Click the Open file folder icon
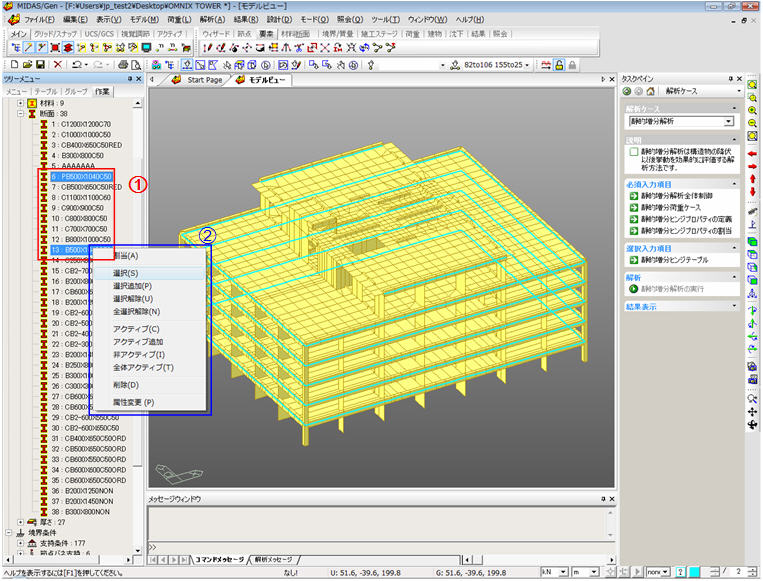Image resolution: width=763 pixels, height=581 pixels. tap(27, 65)
